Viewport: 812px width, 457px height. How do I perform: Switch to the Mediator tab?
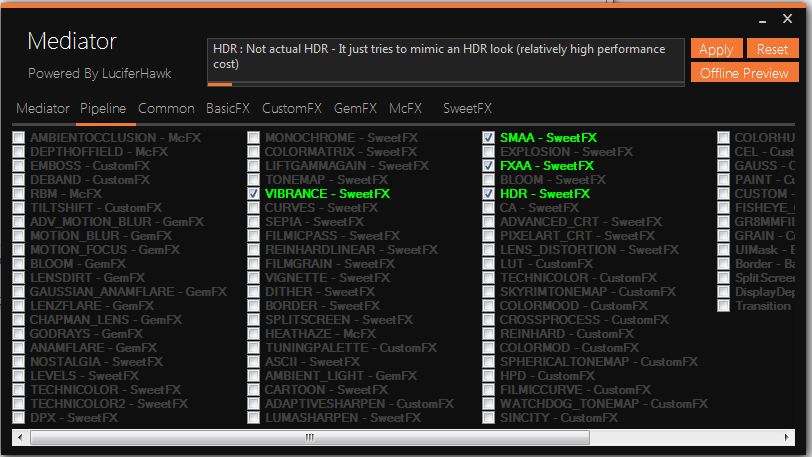tap(42, 108)
